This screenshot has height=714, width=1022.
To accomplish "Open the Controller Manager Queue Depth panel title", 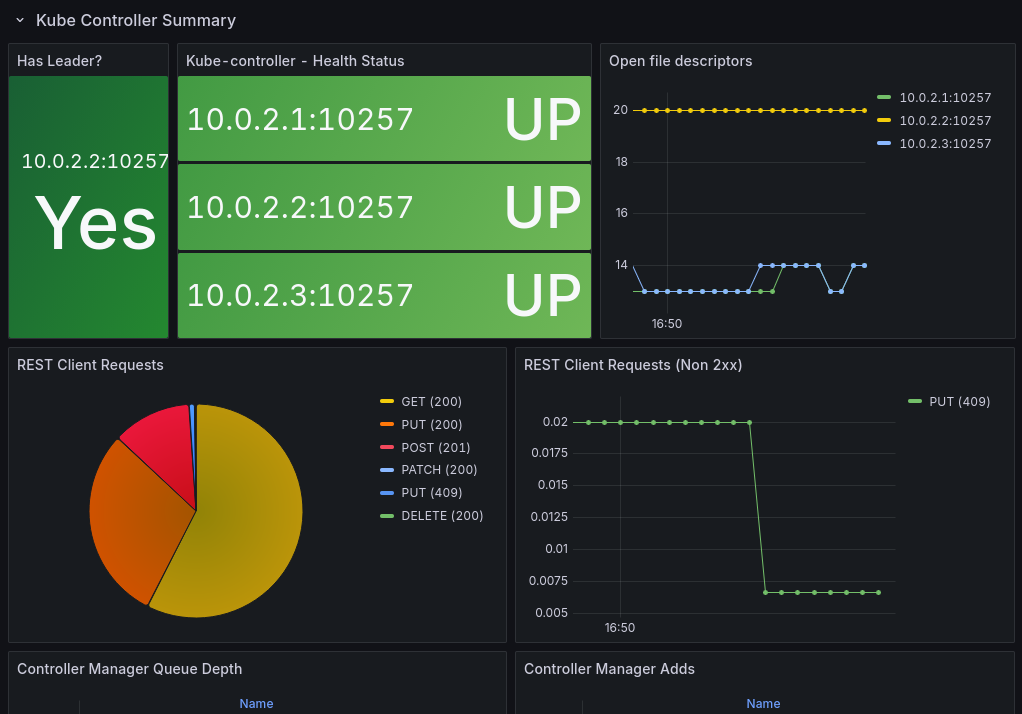I will coord(129,668).
